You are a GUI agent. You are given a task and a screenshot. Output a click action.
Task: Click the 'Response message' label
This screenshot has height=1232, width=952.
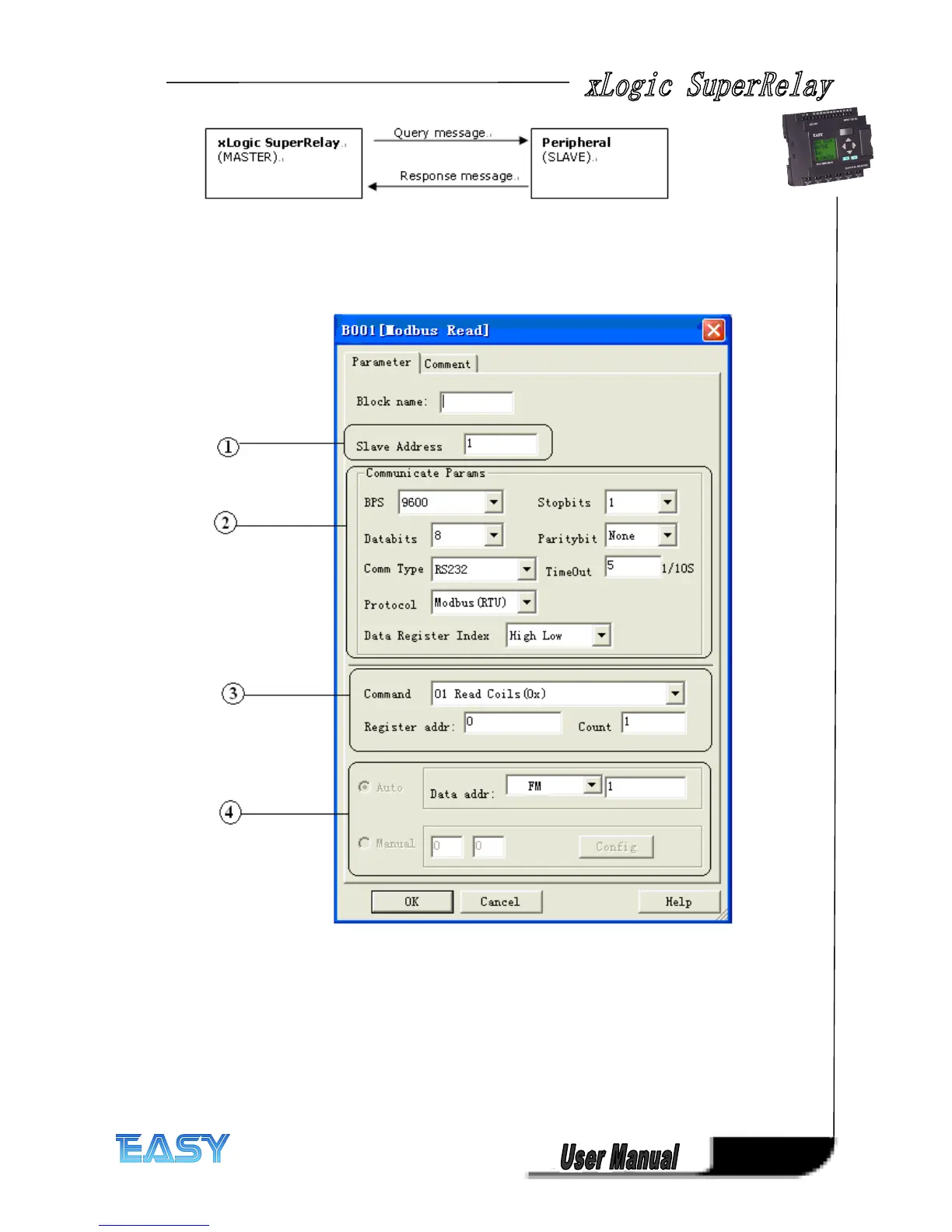[x=457, y=176]
